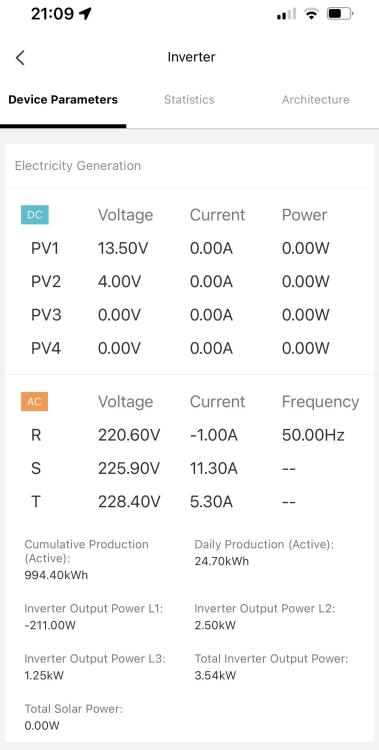Screen dimensions: 379x750
Task: Tap the R phase voltage 220.60V
Action: [129, 435]
